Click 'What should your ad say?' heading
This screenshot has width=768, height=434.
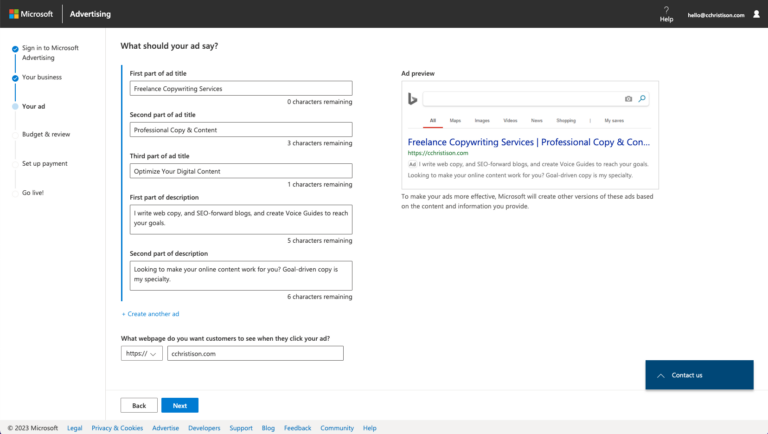(x=169, y=46)
